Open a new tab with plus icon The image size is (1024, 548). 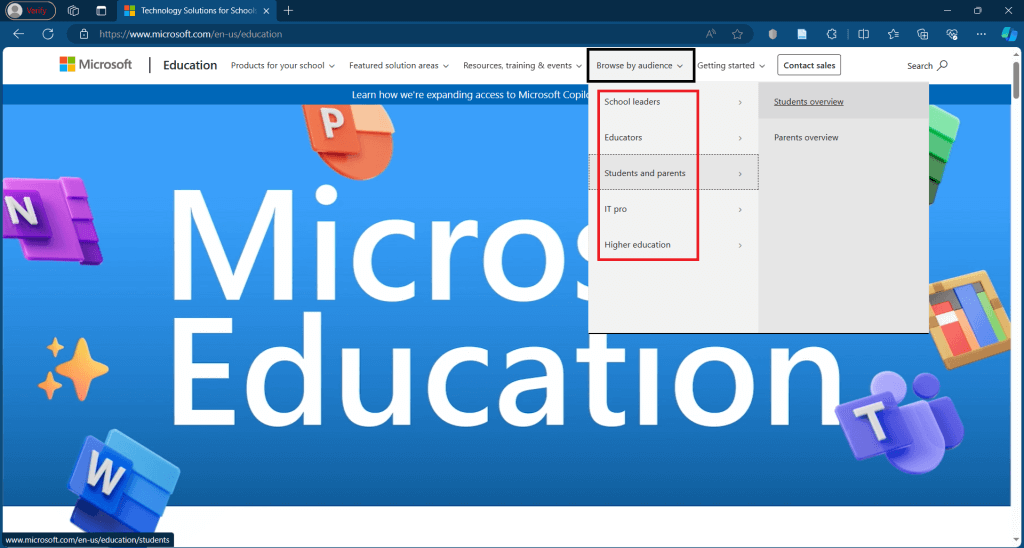[x=289, y=10]
